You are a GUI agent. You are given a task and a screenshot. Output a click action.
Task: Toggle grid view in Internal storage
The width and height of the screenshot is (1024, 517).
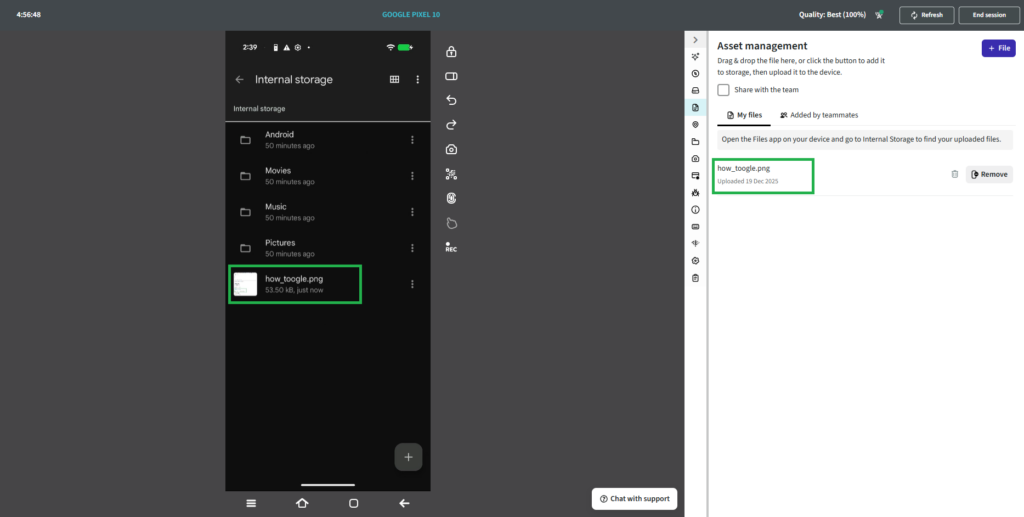coord(395,80)
